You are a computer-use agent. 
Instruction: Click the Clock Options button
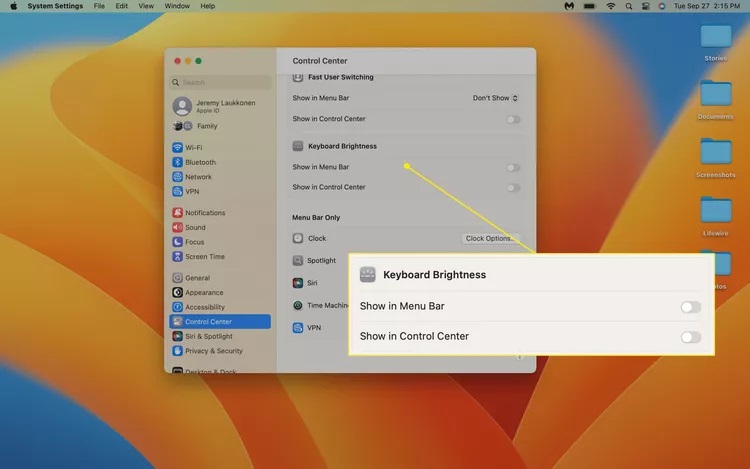491,238
